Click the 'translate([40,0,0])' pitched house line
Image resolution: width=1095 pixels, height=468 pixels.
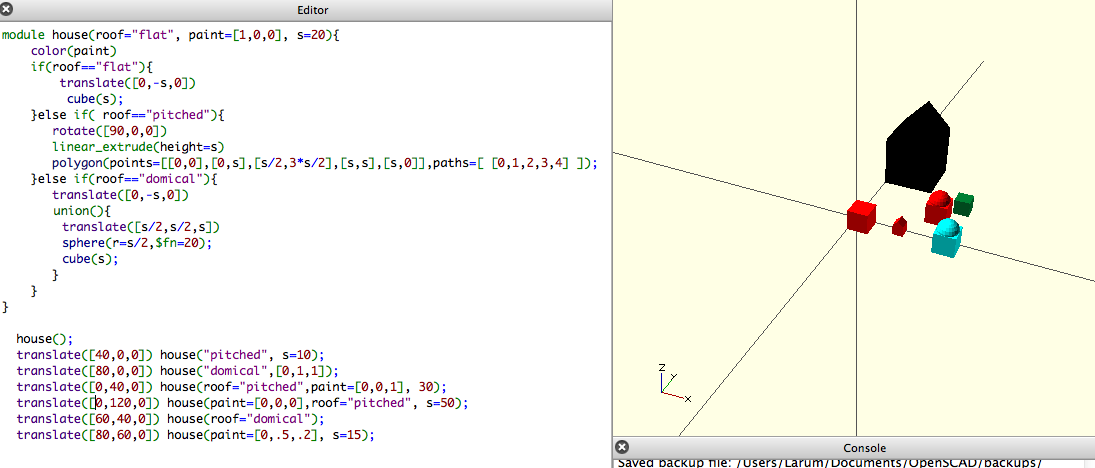(x=171, y=356)
